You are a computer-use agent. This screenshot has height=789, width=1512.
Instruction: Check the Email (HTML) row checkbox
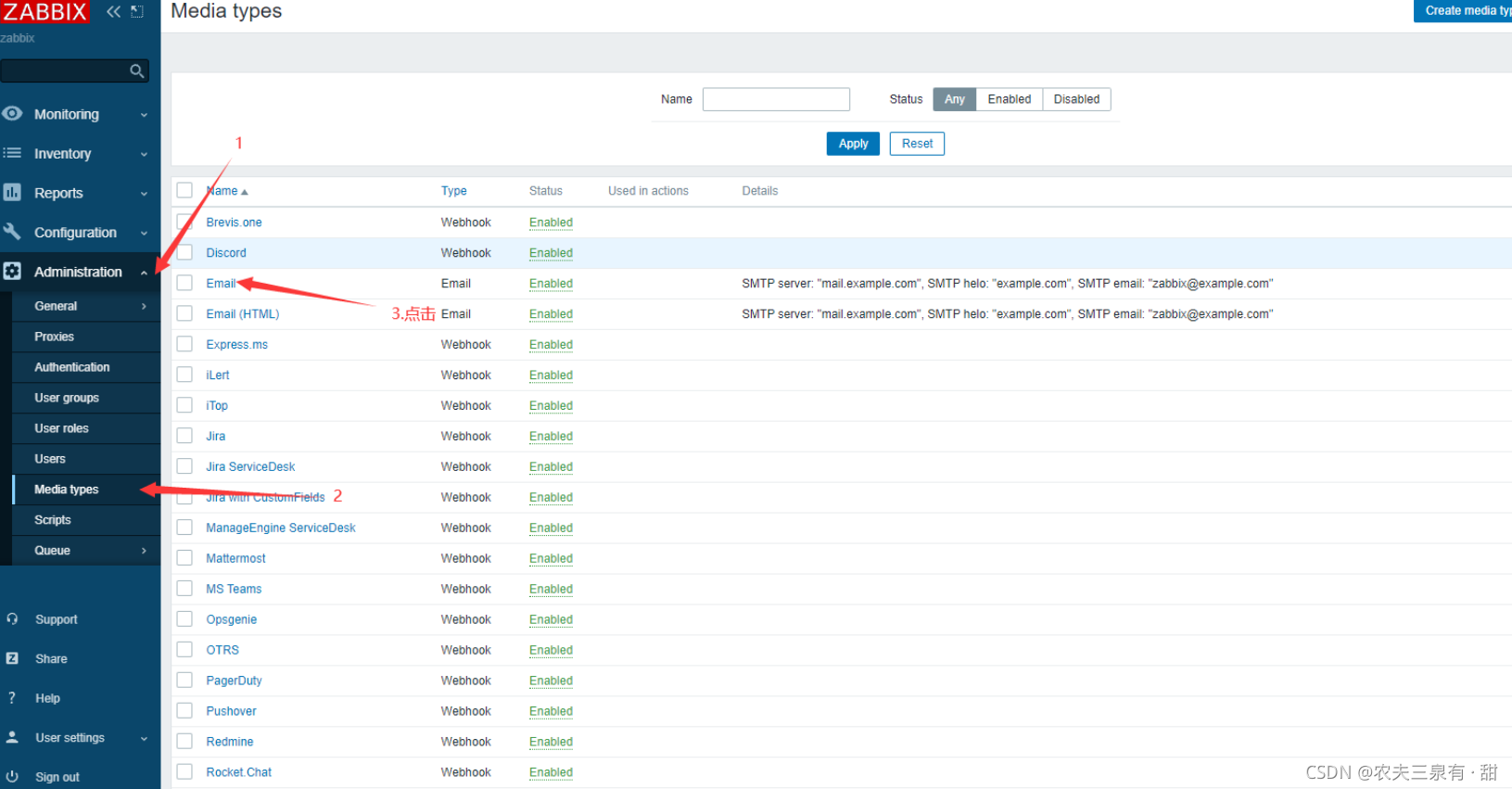pyautogui.click(x=184, y=313)
